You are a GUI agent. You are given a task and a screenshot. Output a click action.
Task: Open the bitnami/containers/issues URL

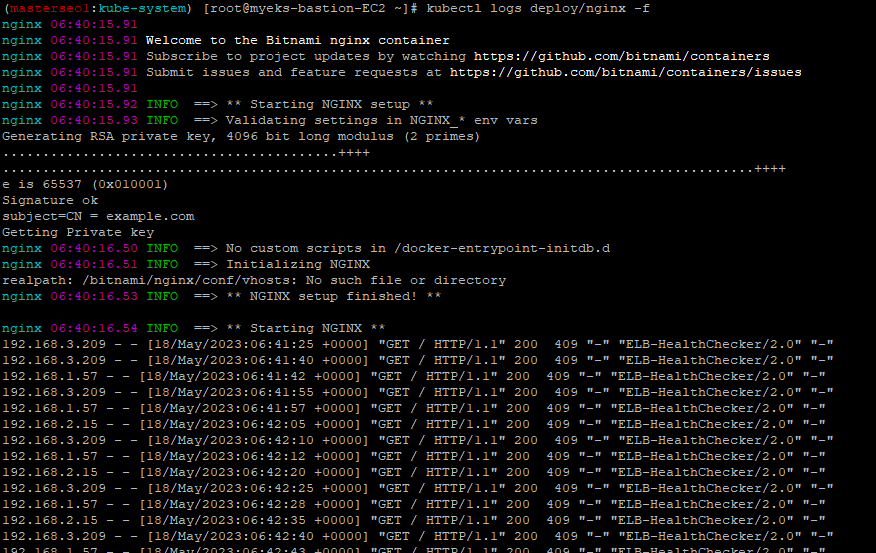pos(625,73)
